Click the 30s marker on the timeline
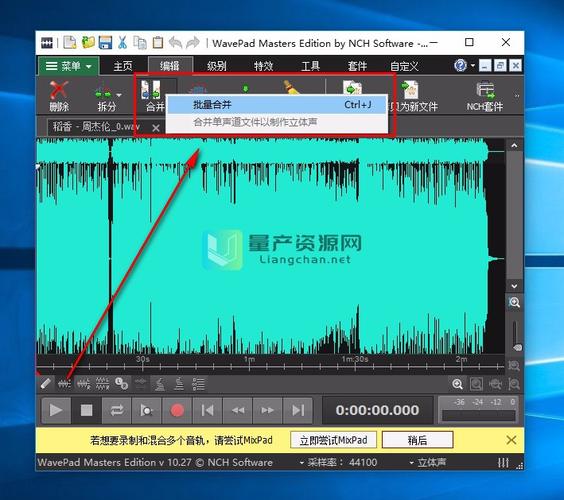The width and height of the screenshot is (564, 500). (x=143, y=360)
